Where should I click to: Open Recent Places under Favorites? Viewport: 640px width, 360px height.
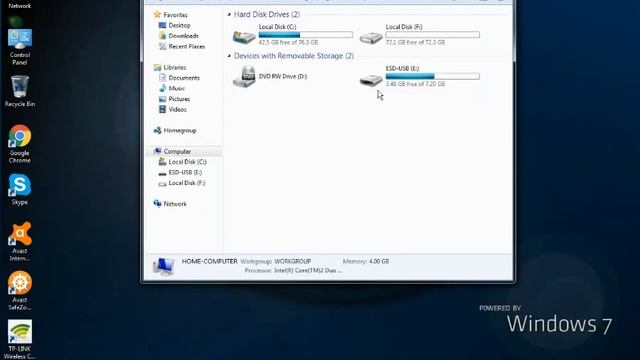point(187,47)
